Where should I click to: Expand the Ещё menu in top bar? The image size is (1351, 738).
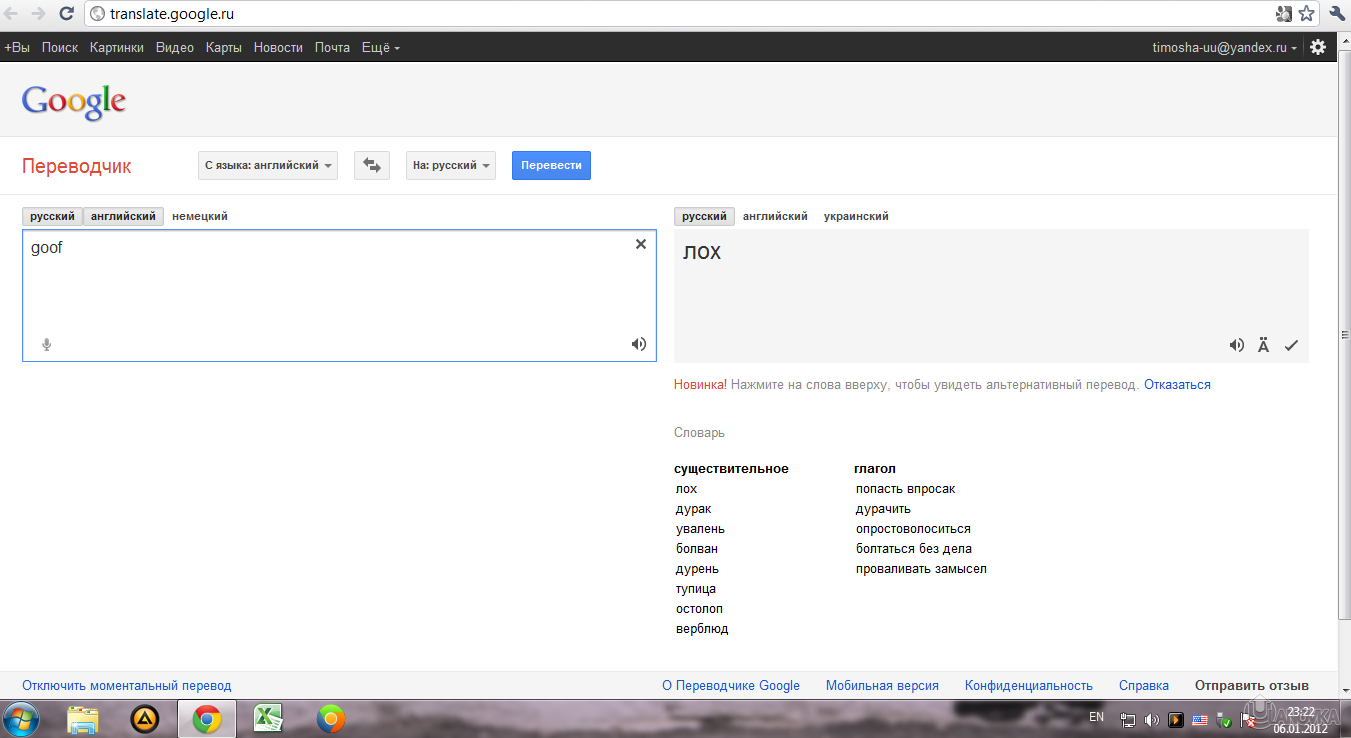click(x=380, y=47)
